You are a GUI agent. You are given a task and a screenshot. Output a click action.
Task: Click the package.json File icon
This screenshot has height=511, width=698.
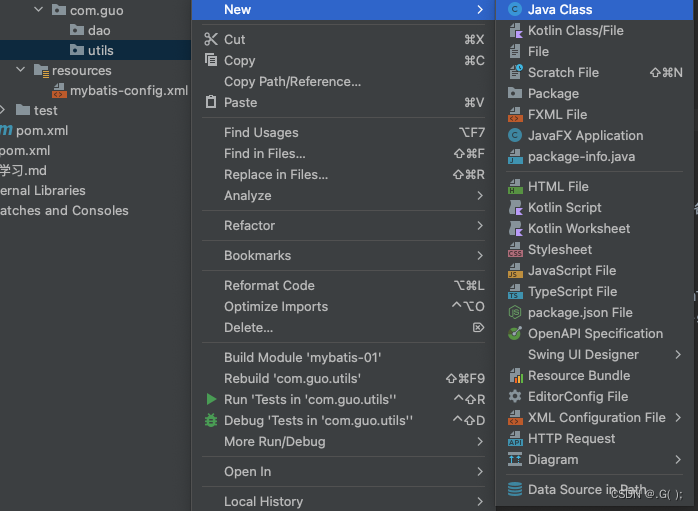coord(515,312)
